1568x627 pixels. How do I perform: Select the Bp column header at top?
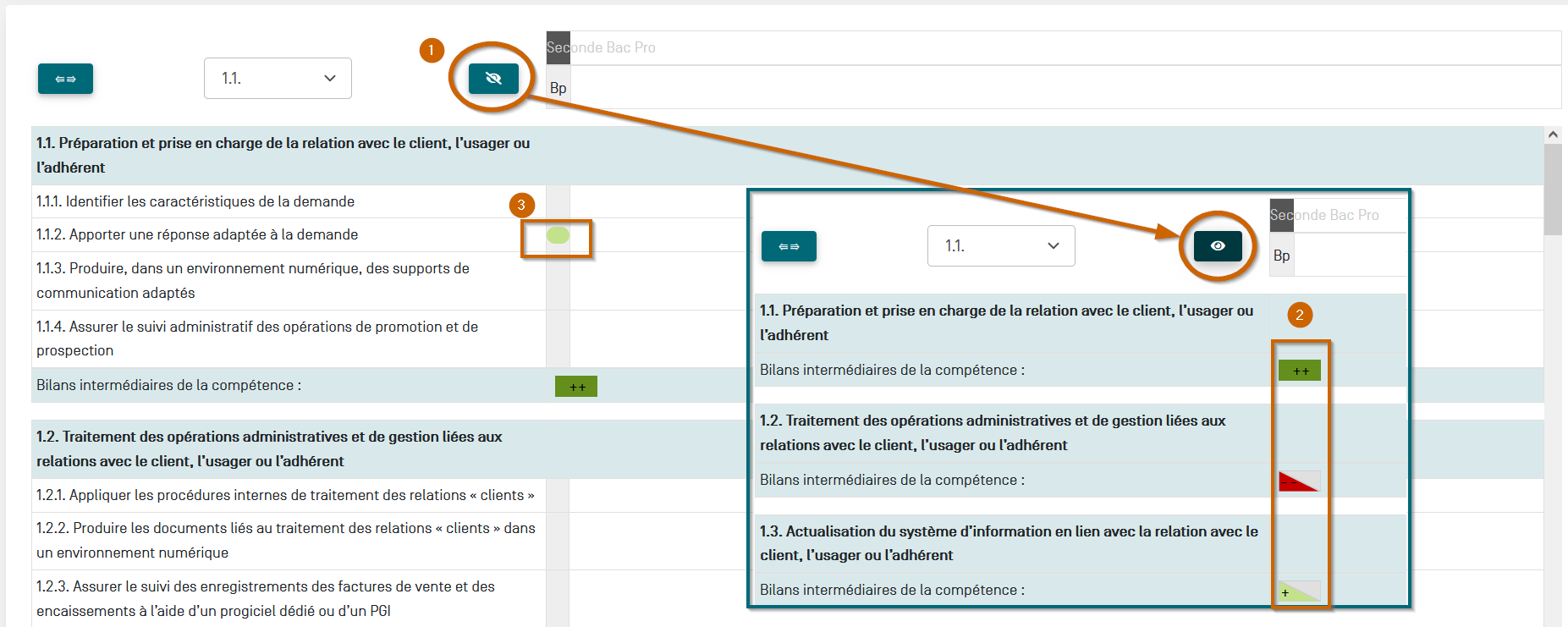[x=558, y=88]
